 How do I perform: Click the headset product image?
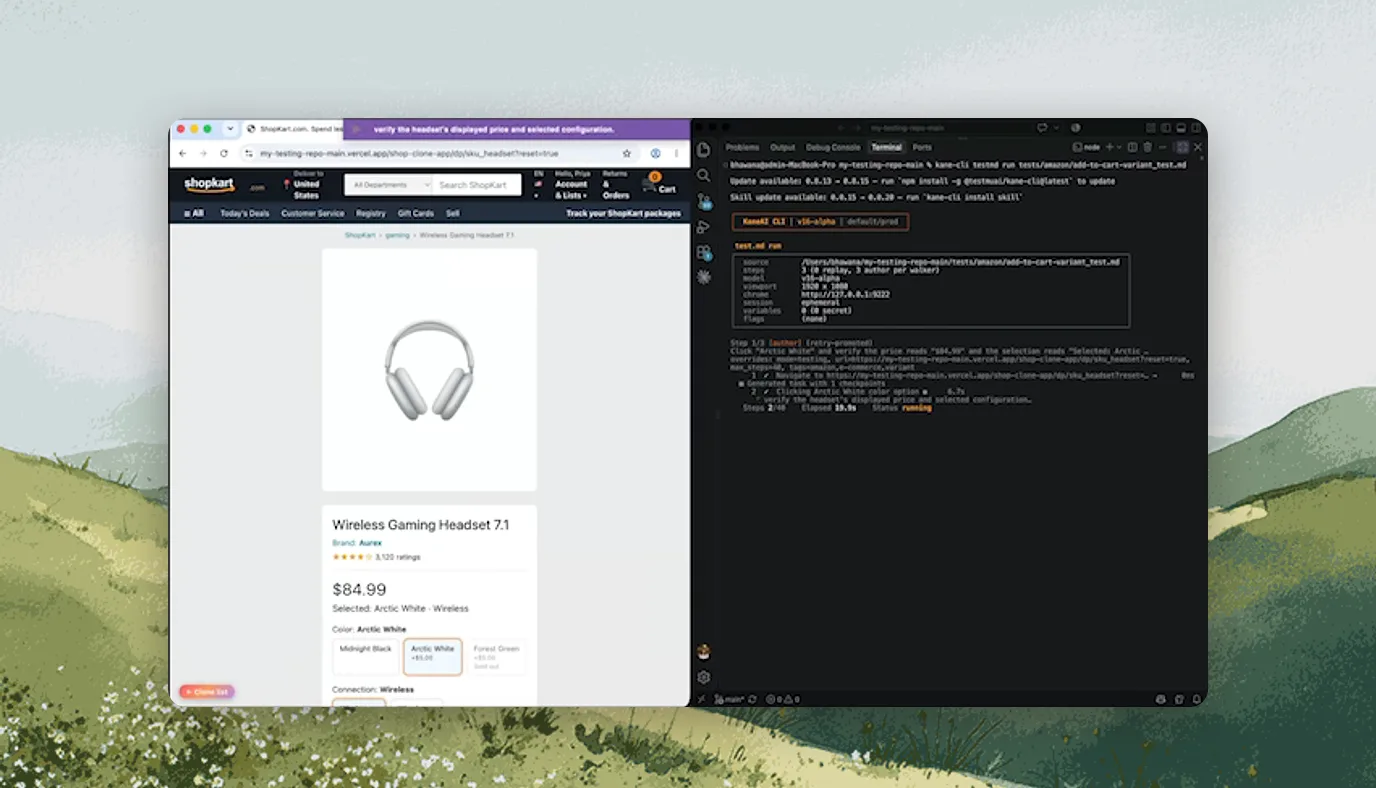click(429, 369)
